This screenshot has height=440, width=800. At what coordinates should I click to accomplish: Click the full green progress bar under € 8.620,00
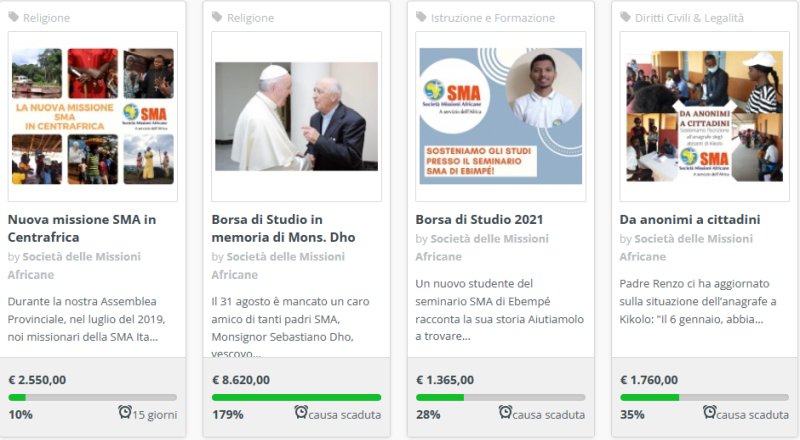(x=297, y=397)
